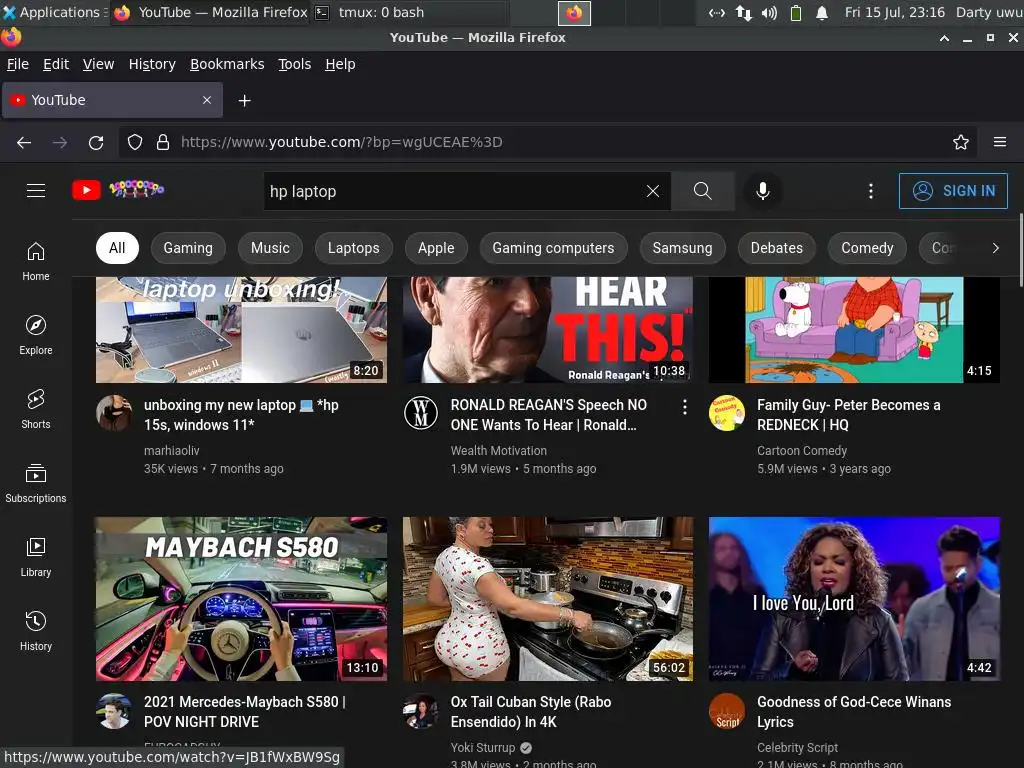Open 'Ox Tail Cuban Style' video title
This screenshot has width=1024, height=768.
pos(530,712)
